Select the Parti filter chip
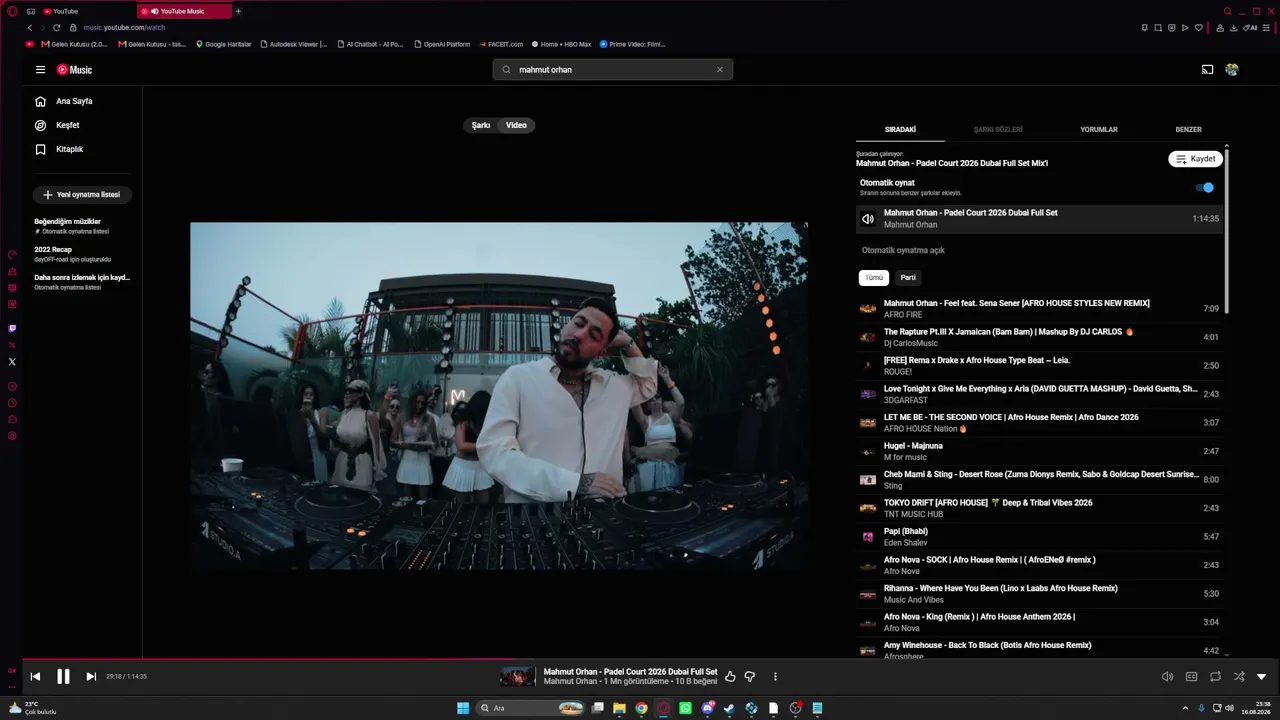The image size is (1280, 720). 908,278
